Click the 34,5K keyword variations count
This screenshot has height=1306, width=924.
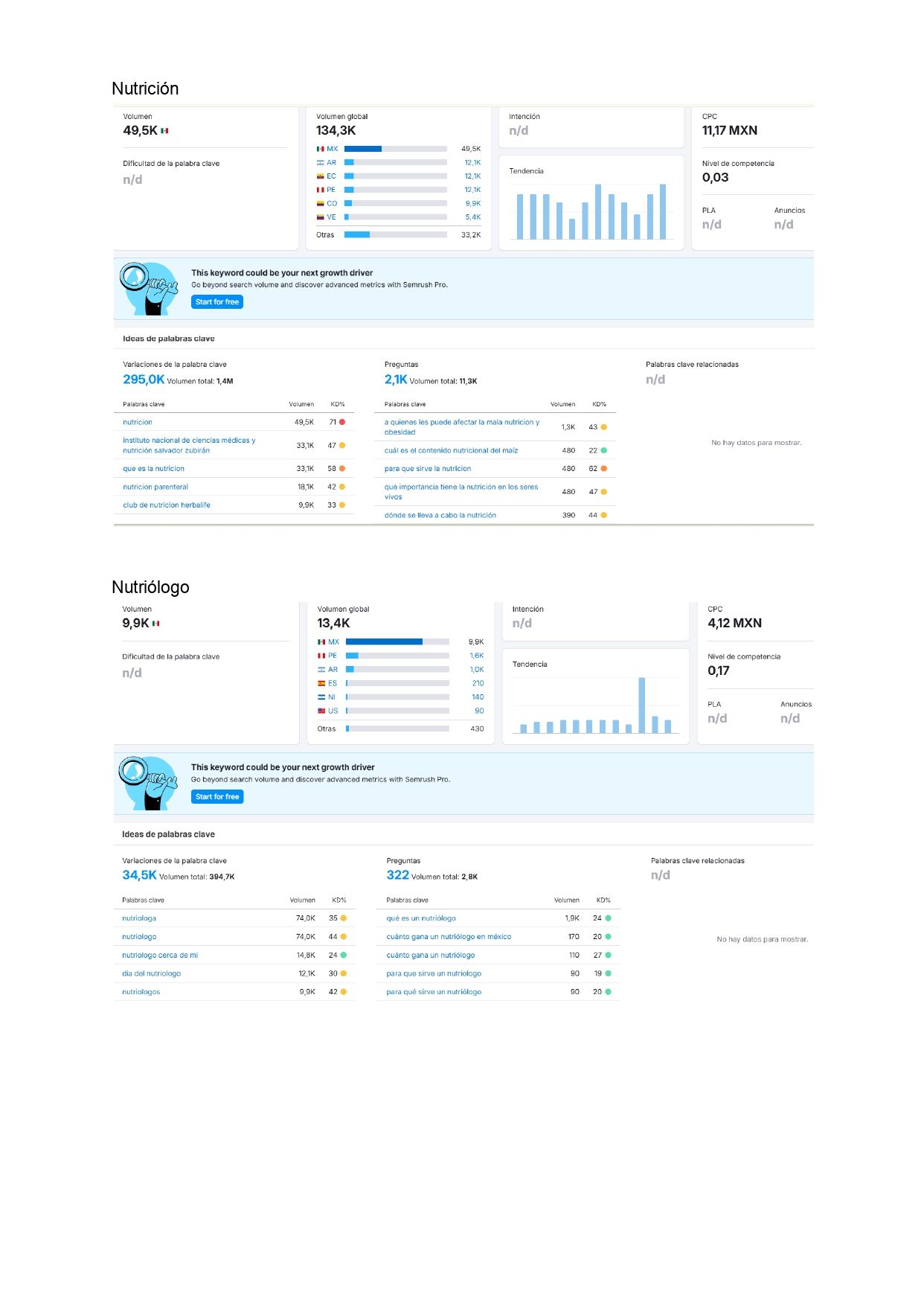tap(139, 875)
